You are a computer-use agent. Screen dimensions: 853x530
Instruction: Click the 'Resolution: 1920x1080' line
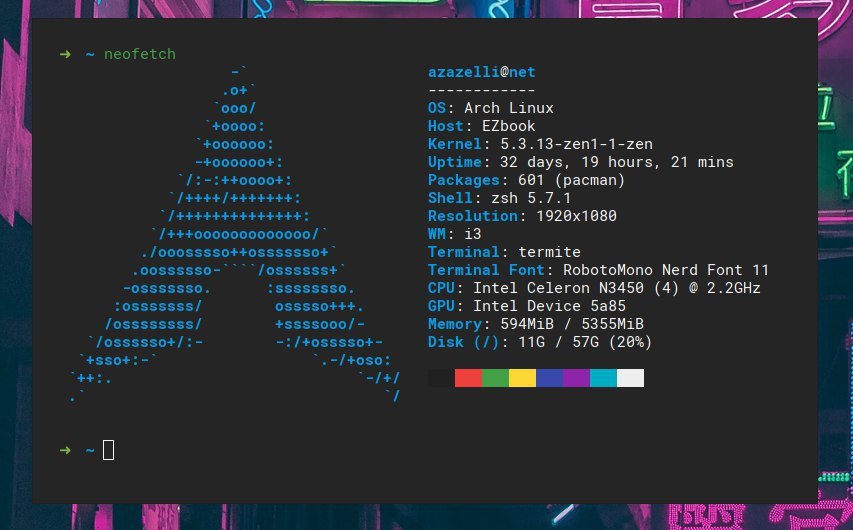point(522,215)
